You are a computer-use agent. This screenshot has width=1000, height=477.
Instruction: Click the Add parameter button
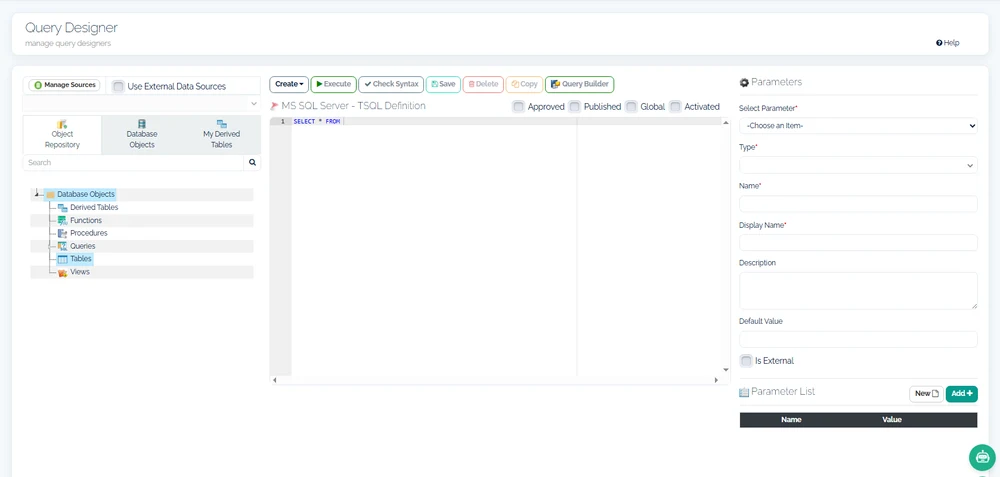[x=962, y=393]
